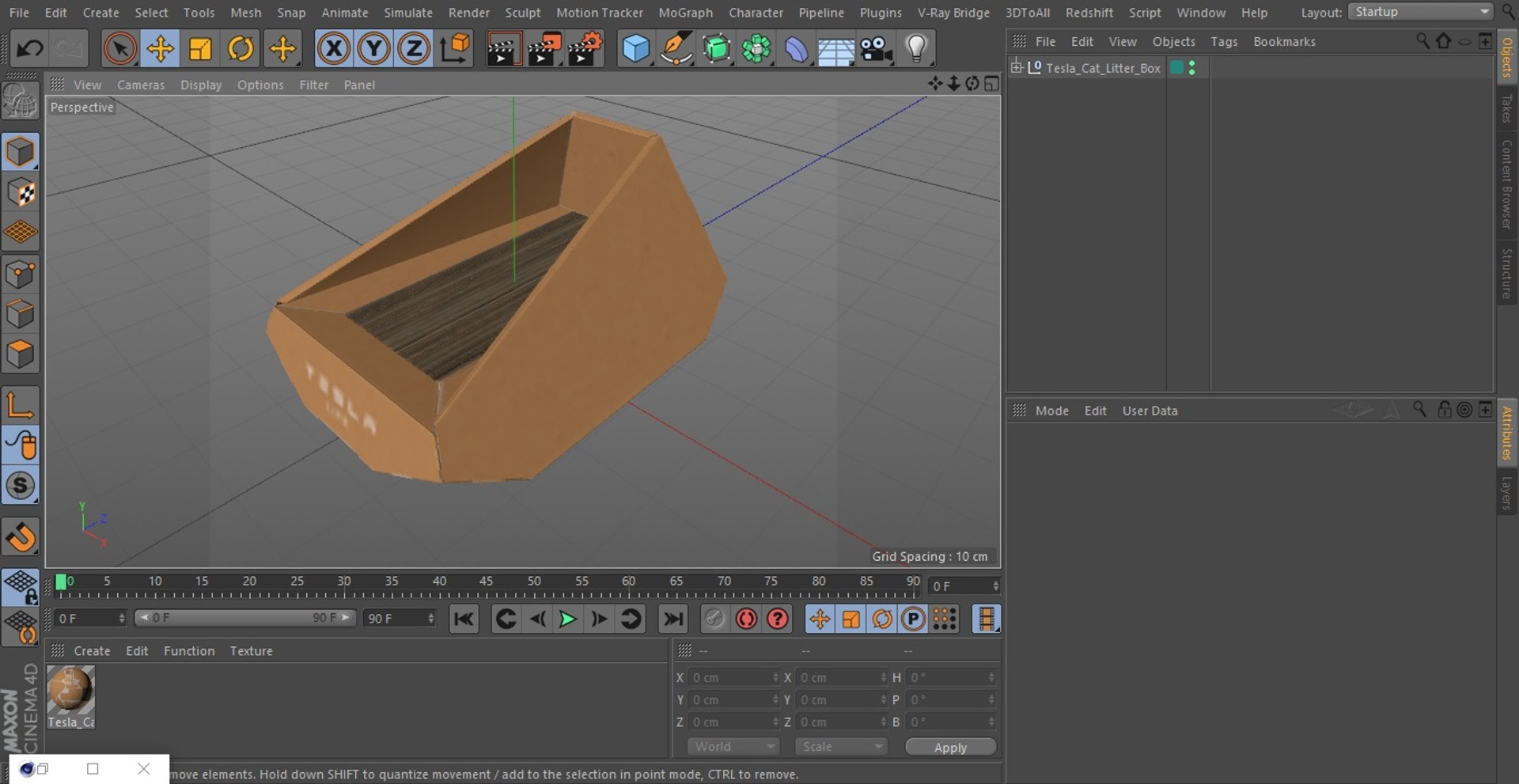Screen dimensions: 1519x784
Task: Add a Cube primitive object
Action: click(x=636, y=49)
